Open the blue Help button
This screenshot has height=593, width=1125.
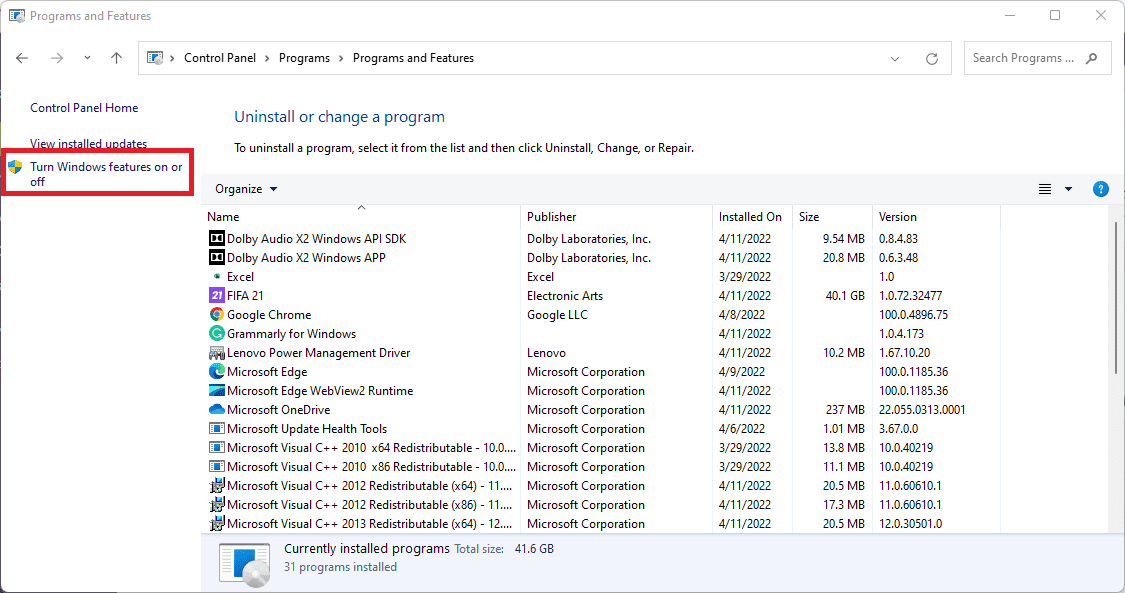point(1101,189)
